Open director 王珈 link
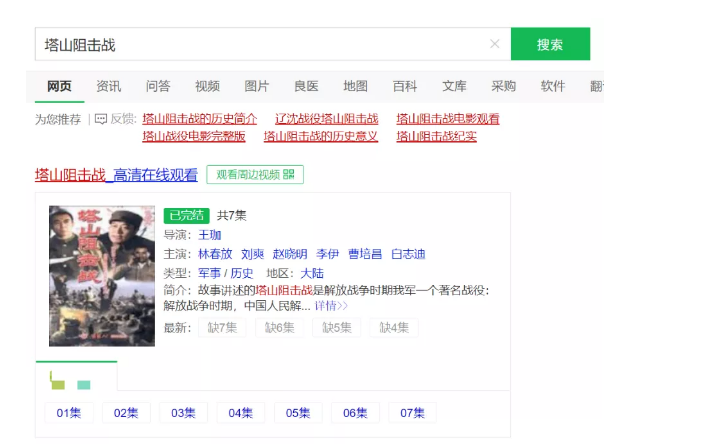 209,235
